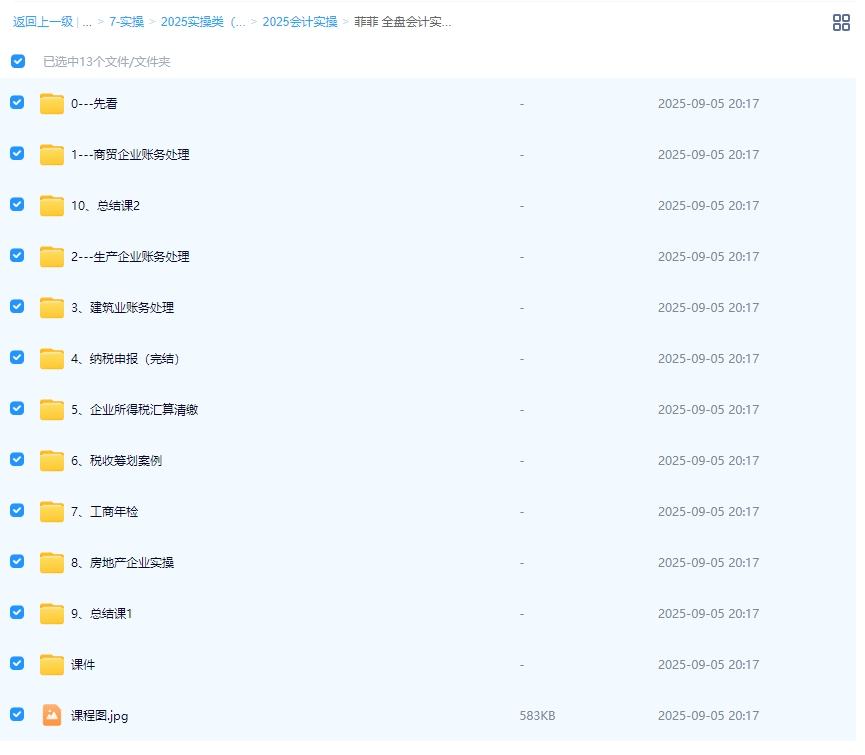Click date cell of 0---先看 row
This screenshot has width=865, height=755.
[708, 104]
